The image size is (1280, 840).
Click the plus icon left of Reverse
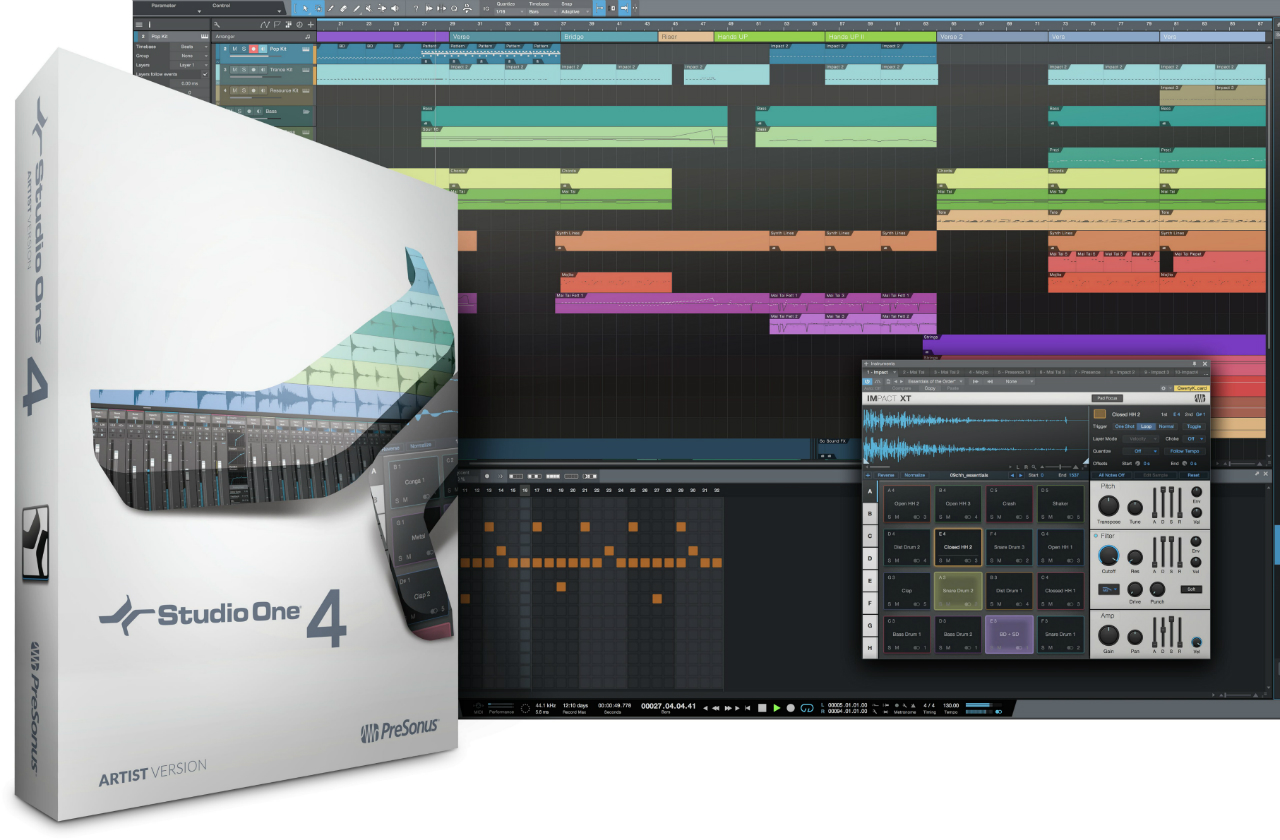868,475
